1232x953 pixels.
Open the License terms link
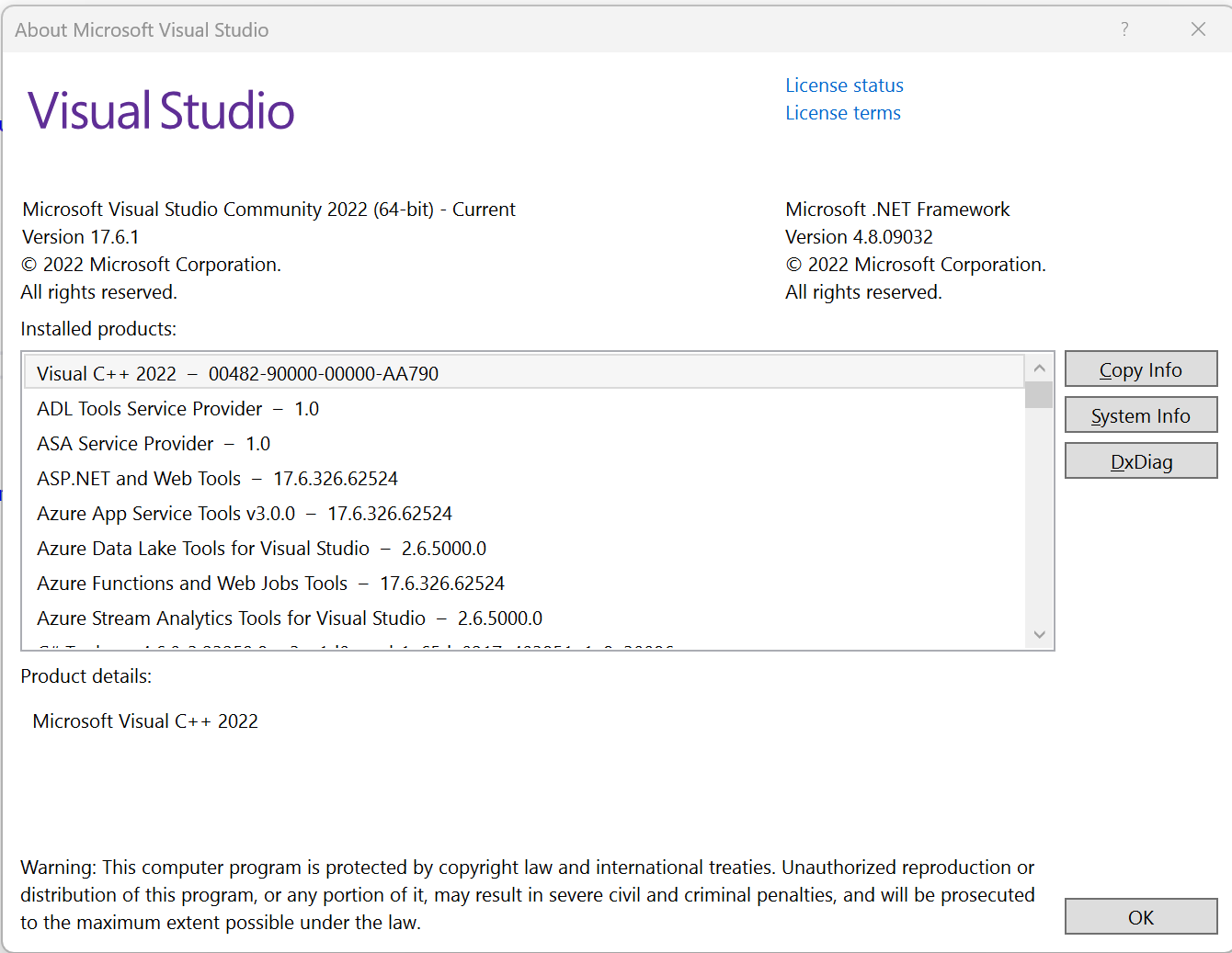click(x=842, y=112)
